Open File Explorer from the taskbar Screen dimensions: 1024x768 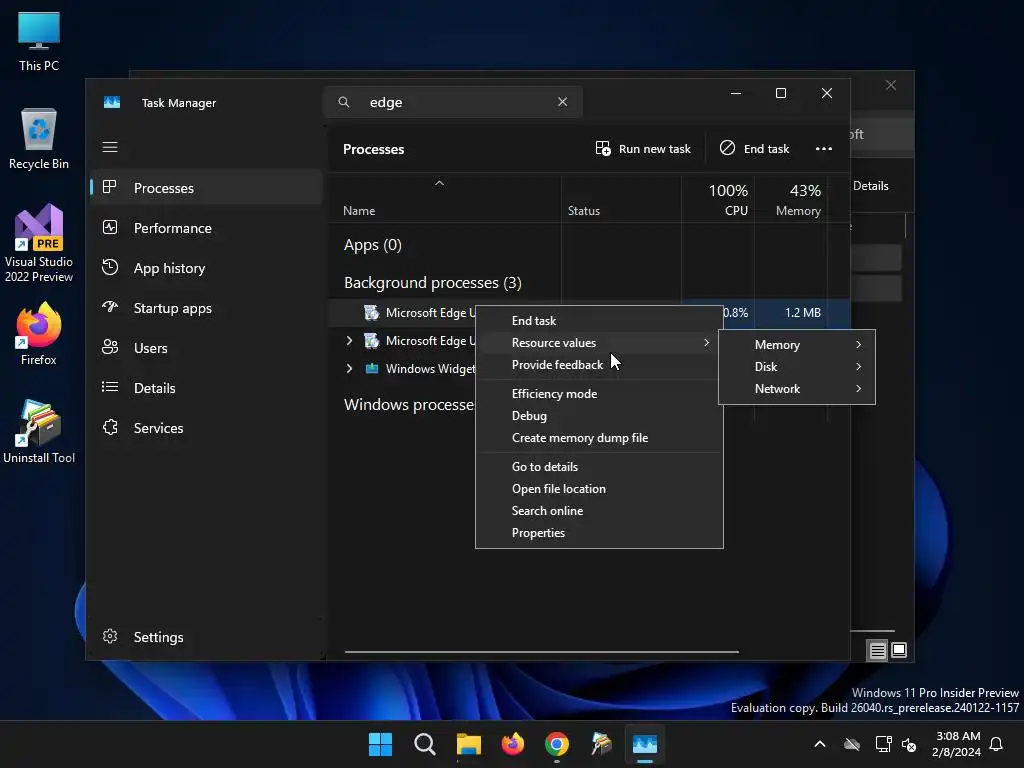click(468, 744)
